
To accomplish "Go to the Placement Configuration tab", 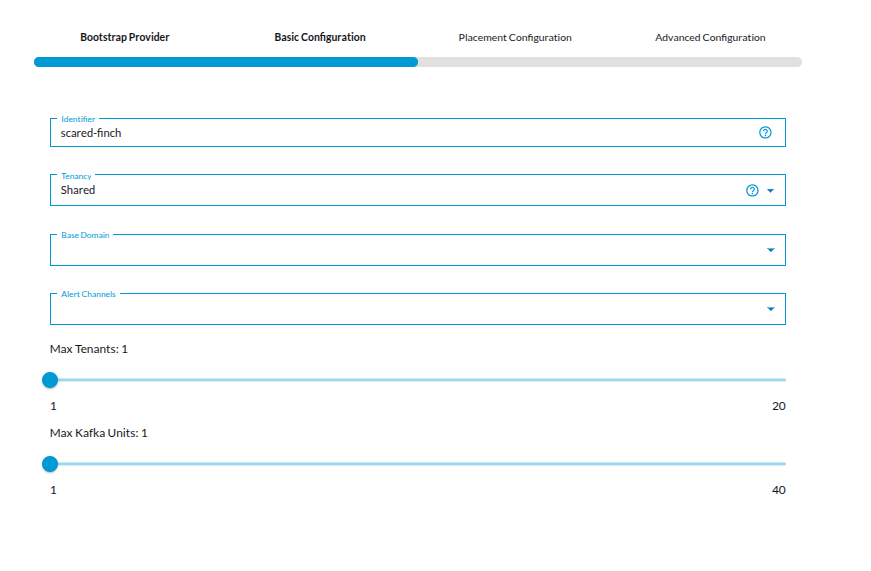I will pos(515,38).
